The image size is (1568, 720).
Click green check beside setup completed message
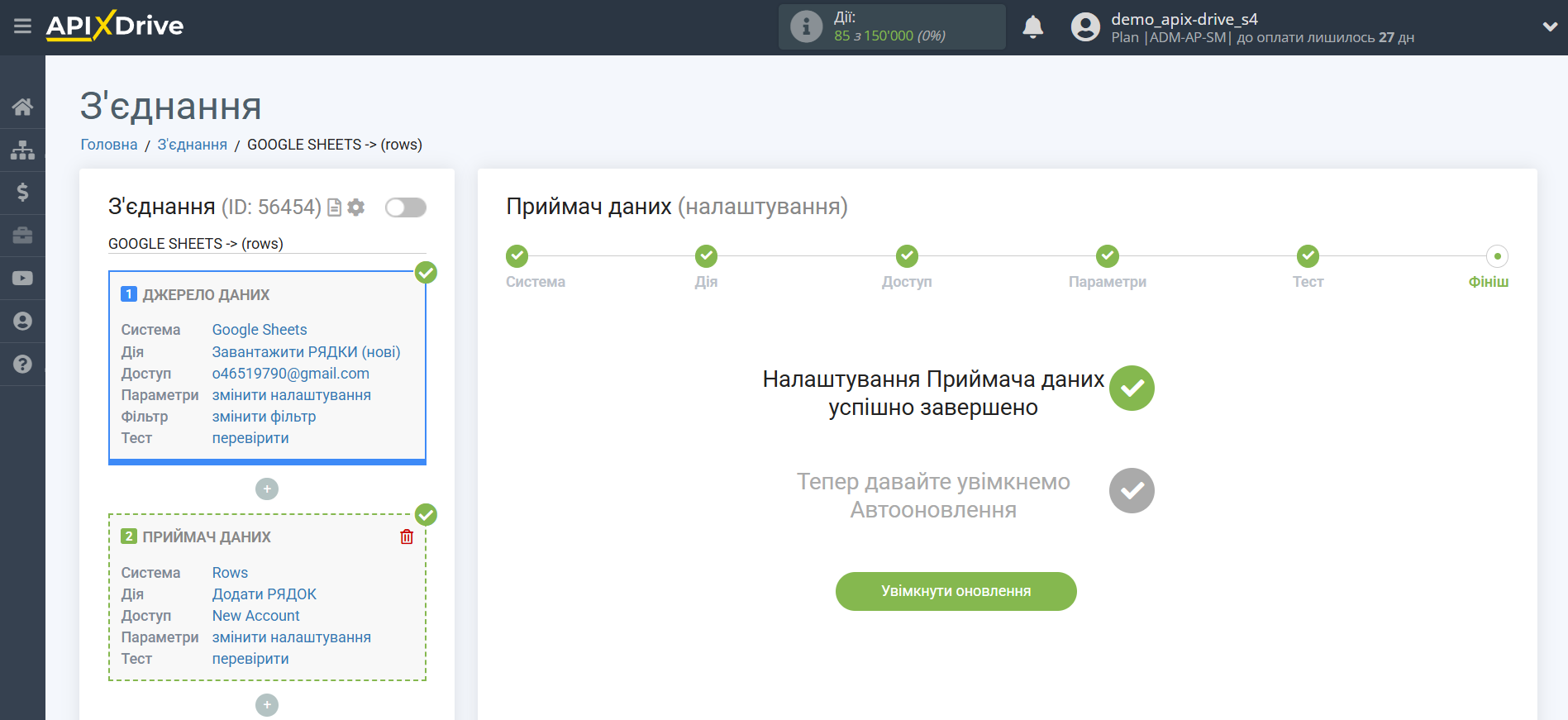(x=1132, y=389)
